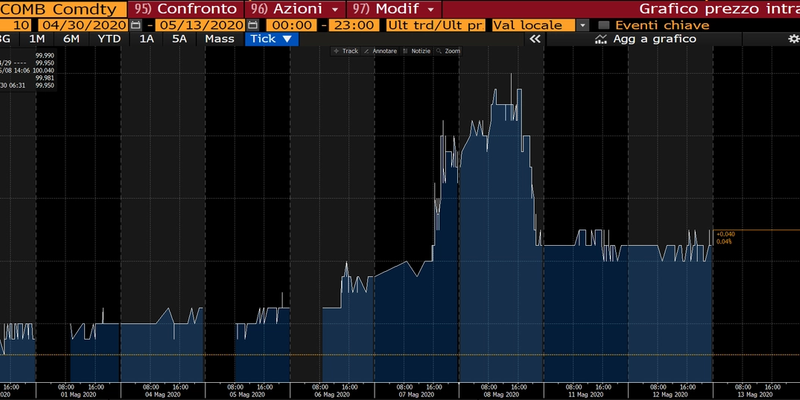Select the 6M period tab
800x400 pixels.
tap(71, 39)
